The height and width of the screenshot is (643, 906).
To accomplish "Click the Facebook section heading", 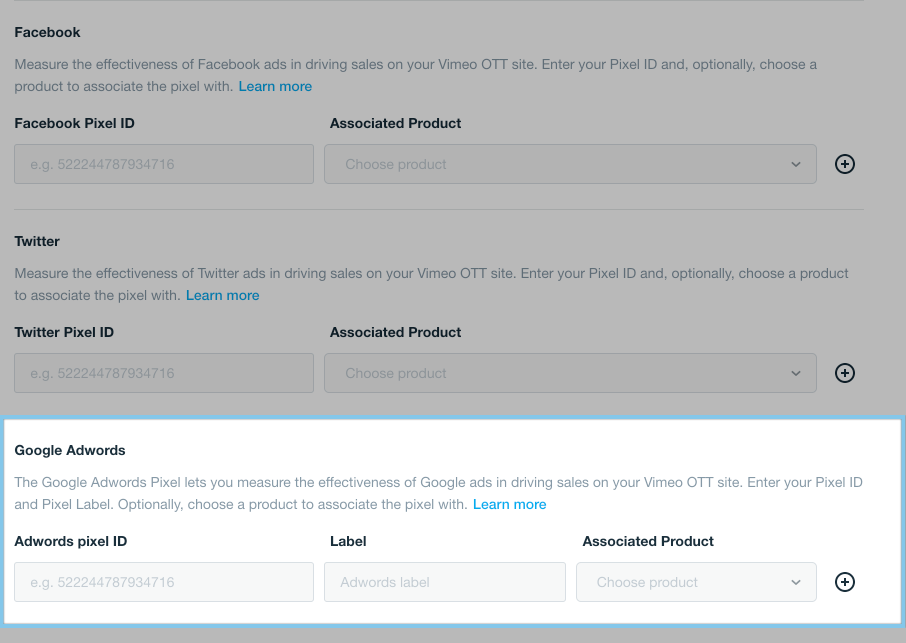I will [47, 32].
